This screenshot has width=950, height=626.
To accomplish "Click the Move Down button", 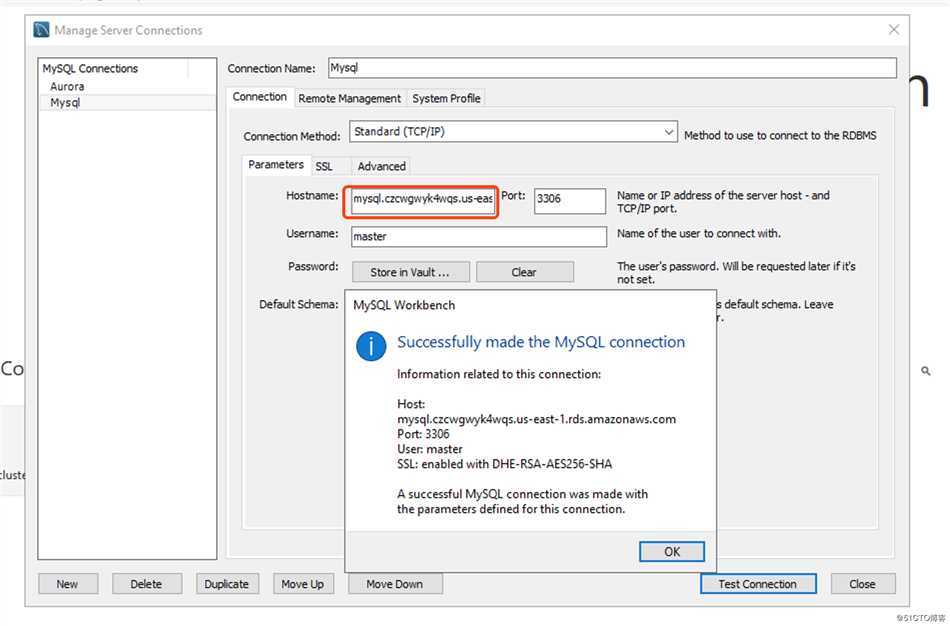I will click(395, 584).
